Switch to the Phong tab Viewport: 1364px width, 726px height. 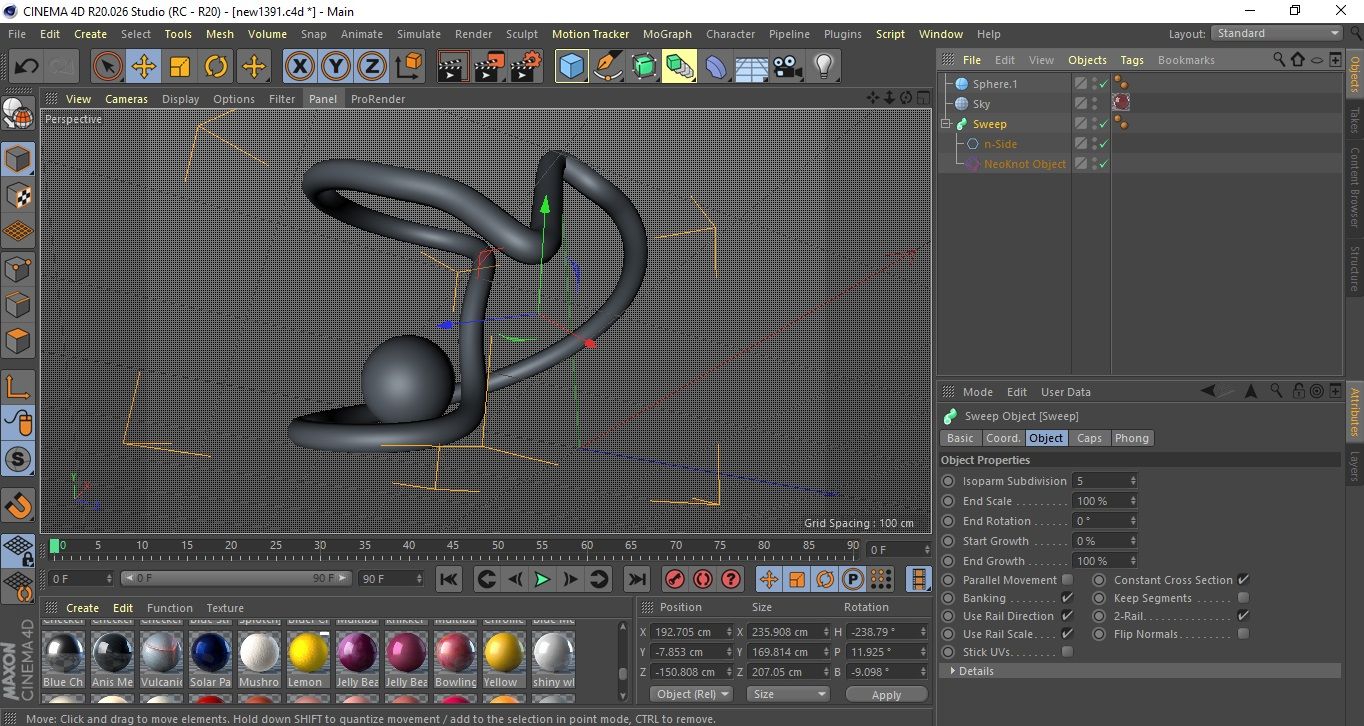[x=1131, y=438]
